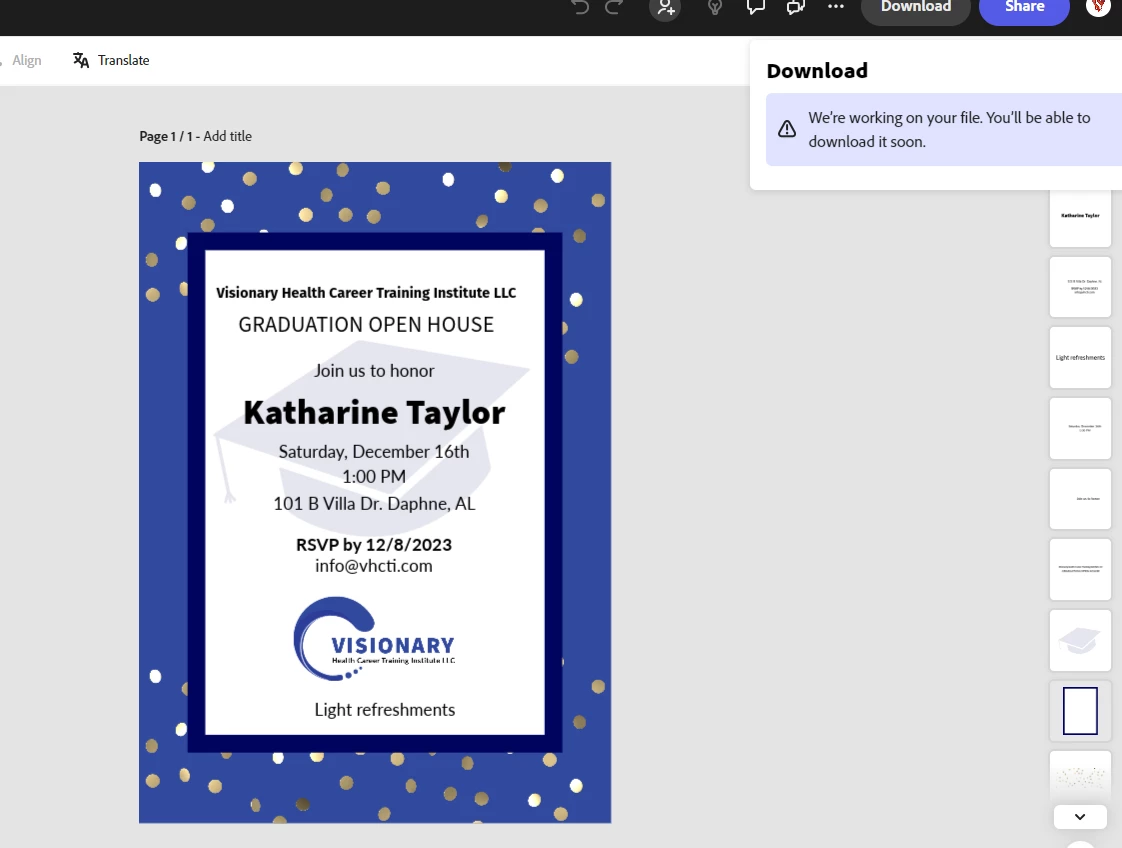Image resolution: width=1122 pixels, height=848 pixels.
Task: Click the Join us to honor text
Action: (x=374, y=371)
